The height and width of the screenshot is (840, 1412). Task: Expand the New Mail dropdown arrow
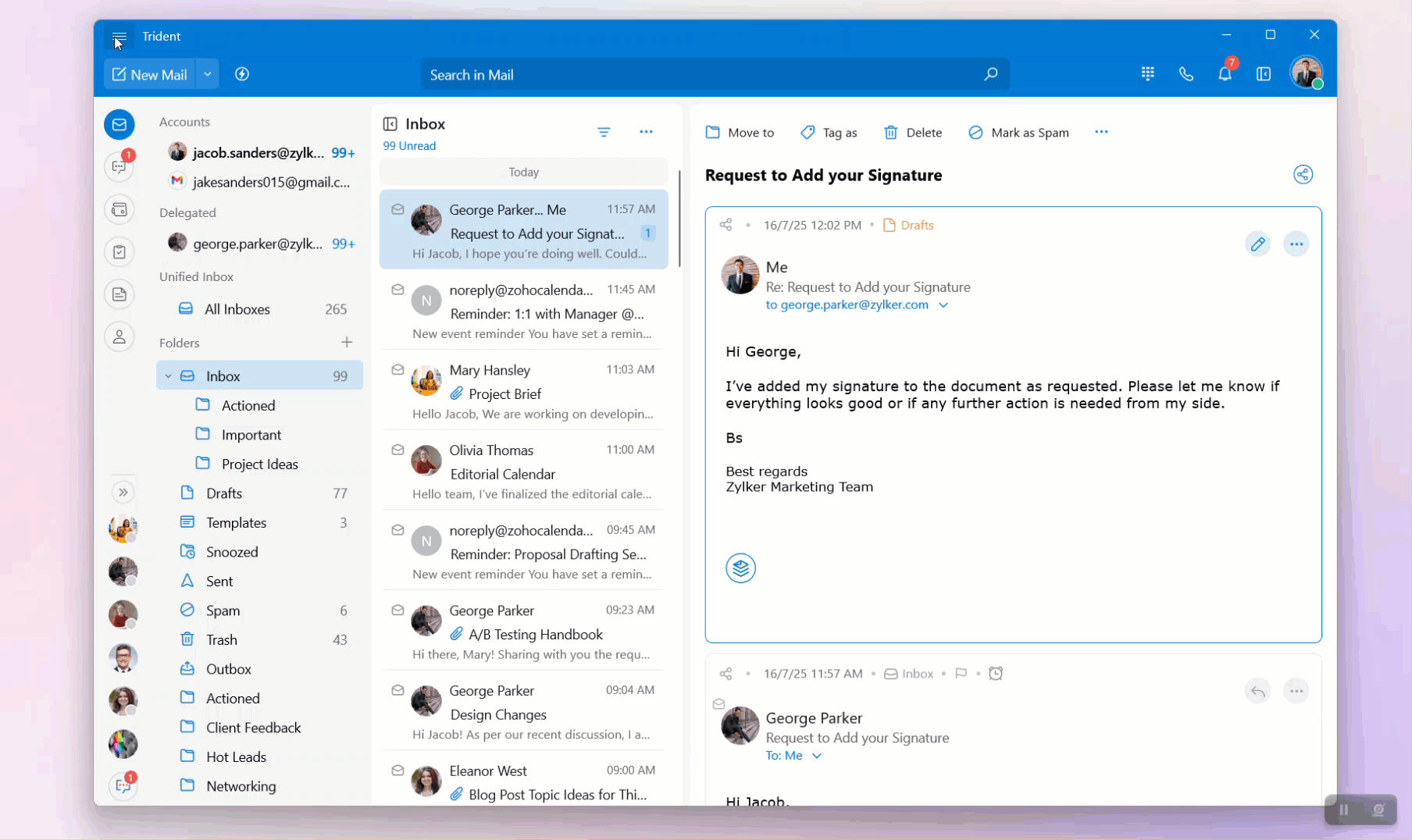point(207,74)
